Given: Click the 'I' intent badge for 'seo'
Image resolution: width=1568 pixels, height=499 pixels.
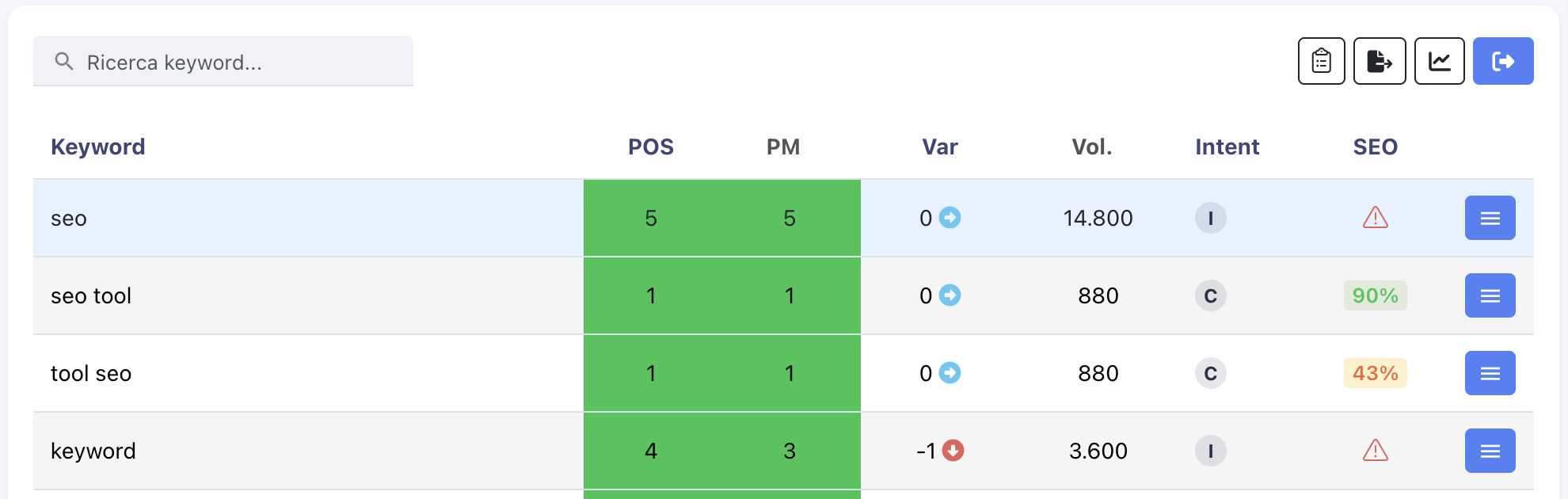Looking at the screenshot, I should click(1210, 218).
